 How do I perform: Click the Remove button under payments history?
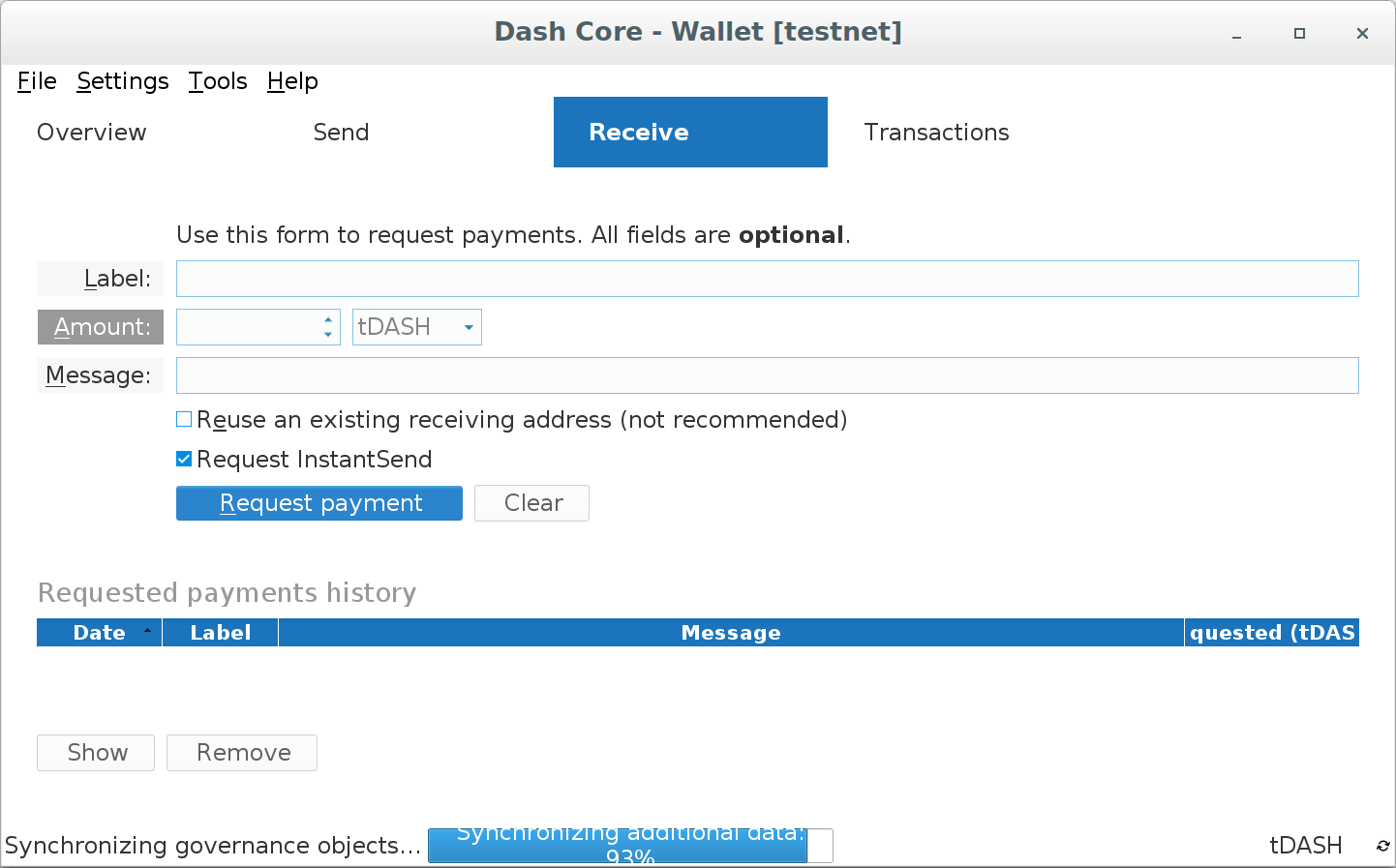click(x=242, y=753)
